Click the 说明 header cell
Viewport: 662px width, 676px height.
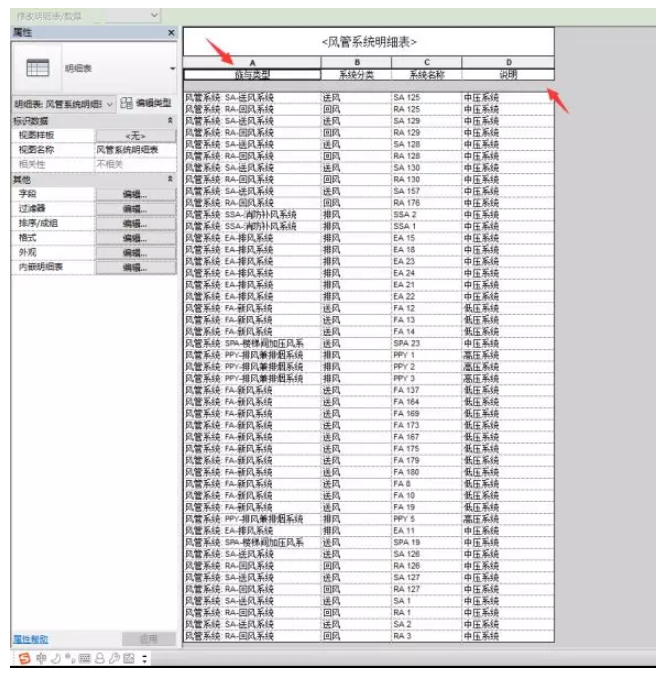(508, 75)
